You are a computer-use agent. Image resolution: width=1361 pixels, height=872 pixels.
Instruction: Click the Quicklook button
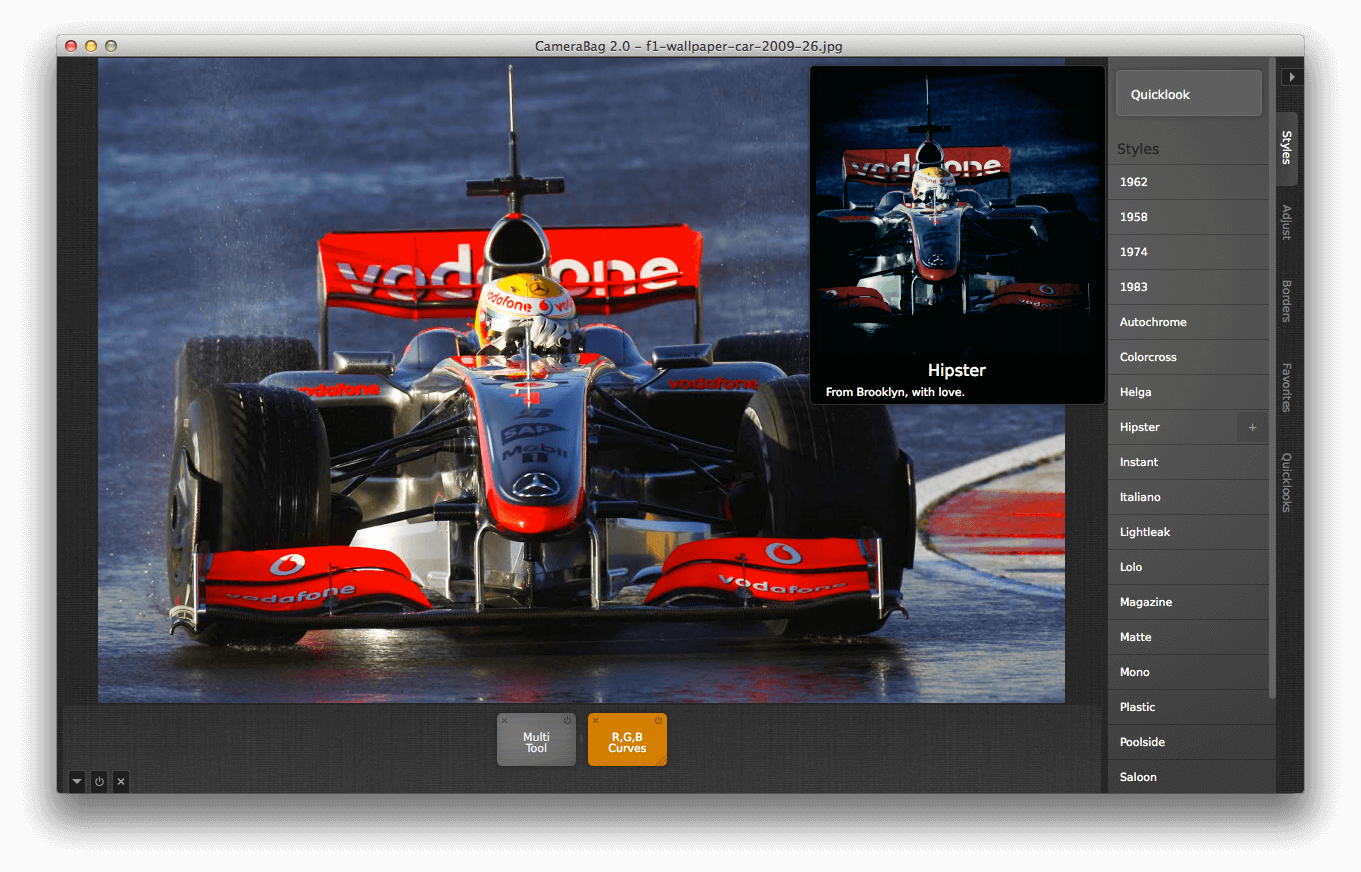pyautogui.click(x=1189, y=94)
